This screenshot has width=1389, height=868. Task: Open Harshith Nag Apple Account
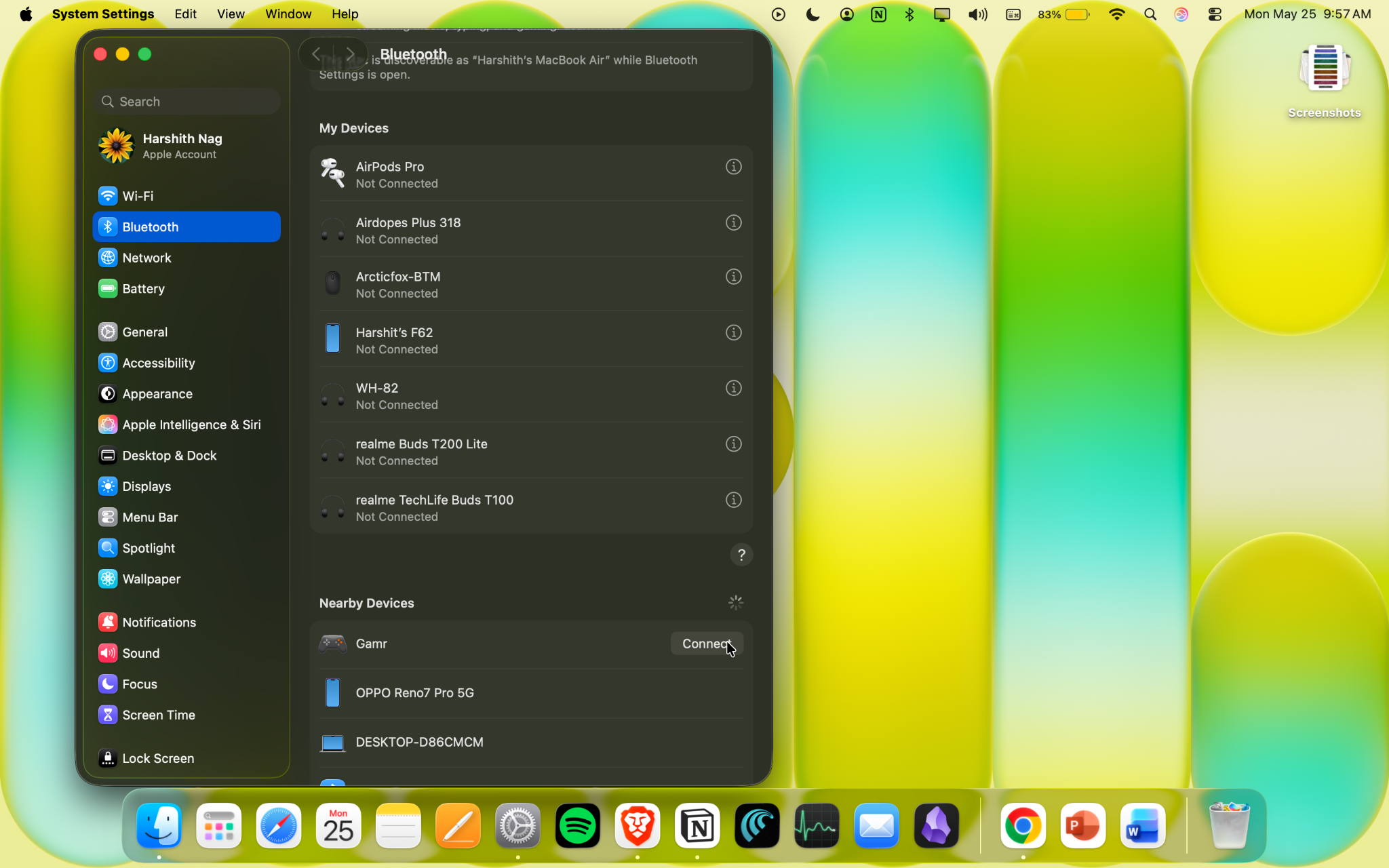tap(187, 146)
